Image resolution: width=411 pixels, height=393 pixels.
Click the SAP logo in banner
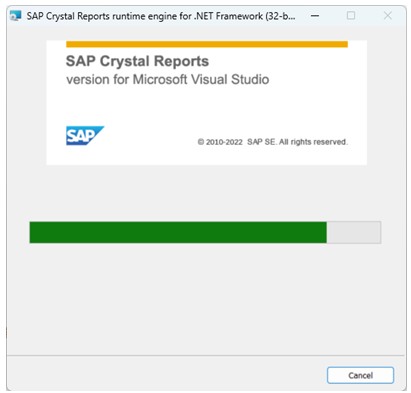point(85,135)
